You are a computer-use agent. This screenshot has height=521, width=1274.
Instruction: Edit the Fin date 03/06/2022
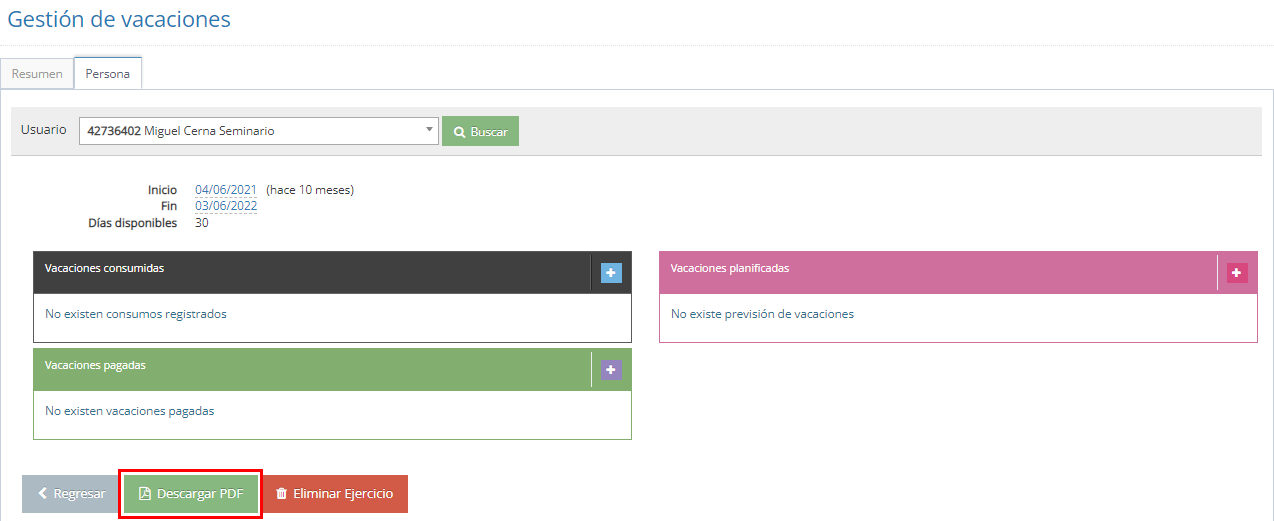point(226,206)
